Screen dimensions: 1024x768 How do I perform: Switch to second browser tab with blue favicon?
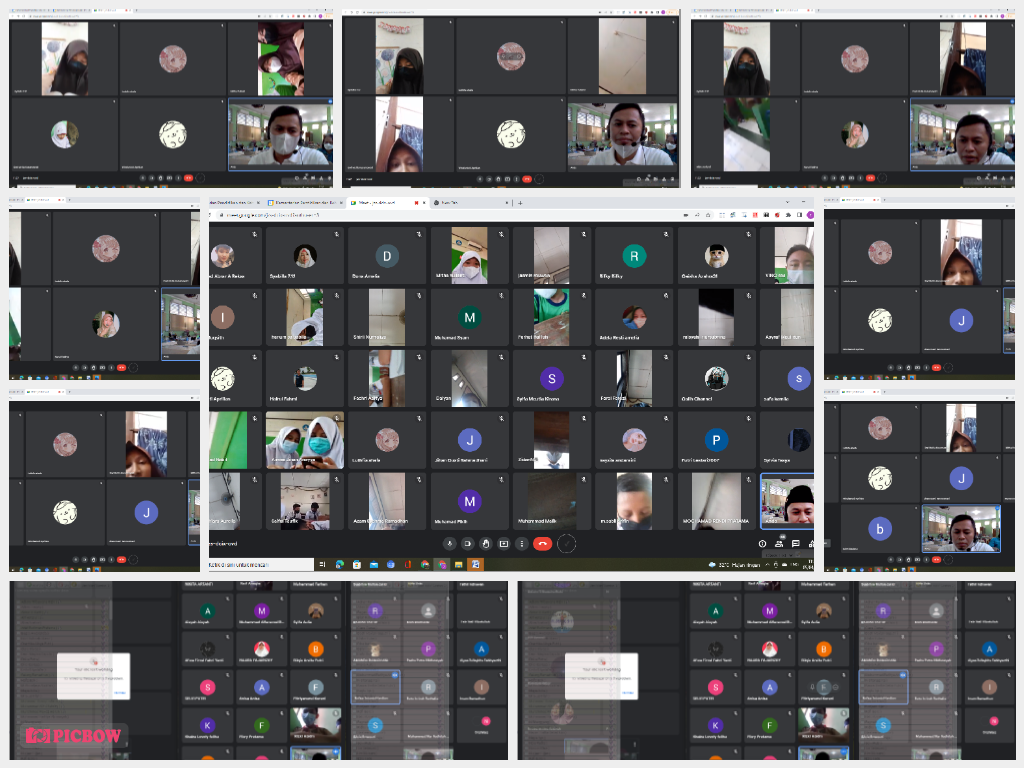[300, 202]
